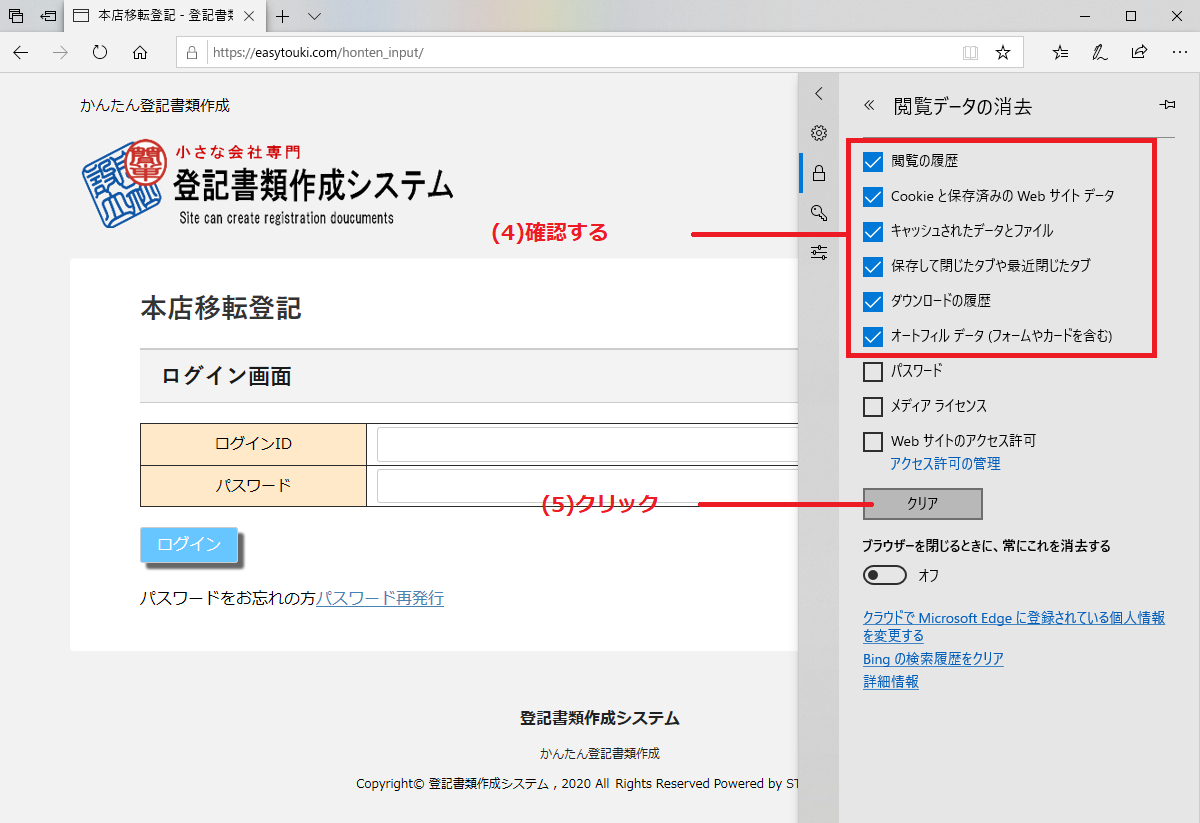Add page to favorites star icon

[1003, 52]
